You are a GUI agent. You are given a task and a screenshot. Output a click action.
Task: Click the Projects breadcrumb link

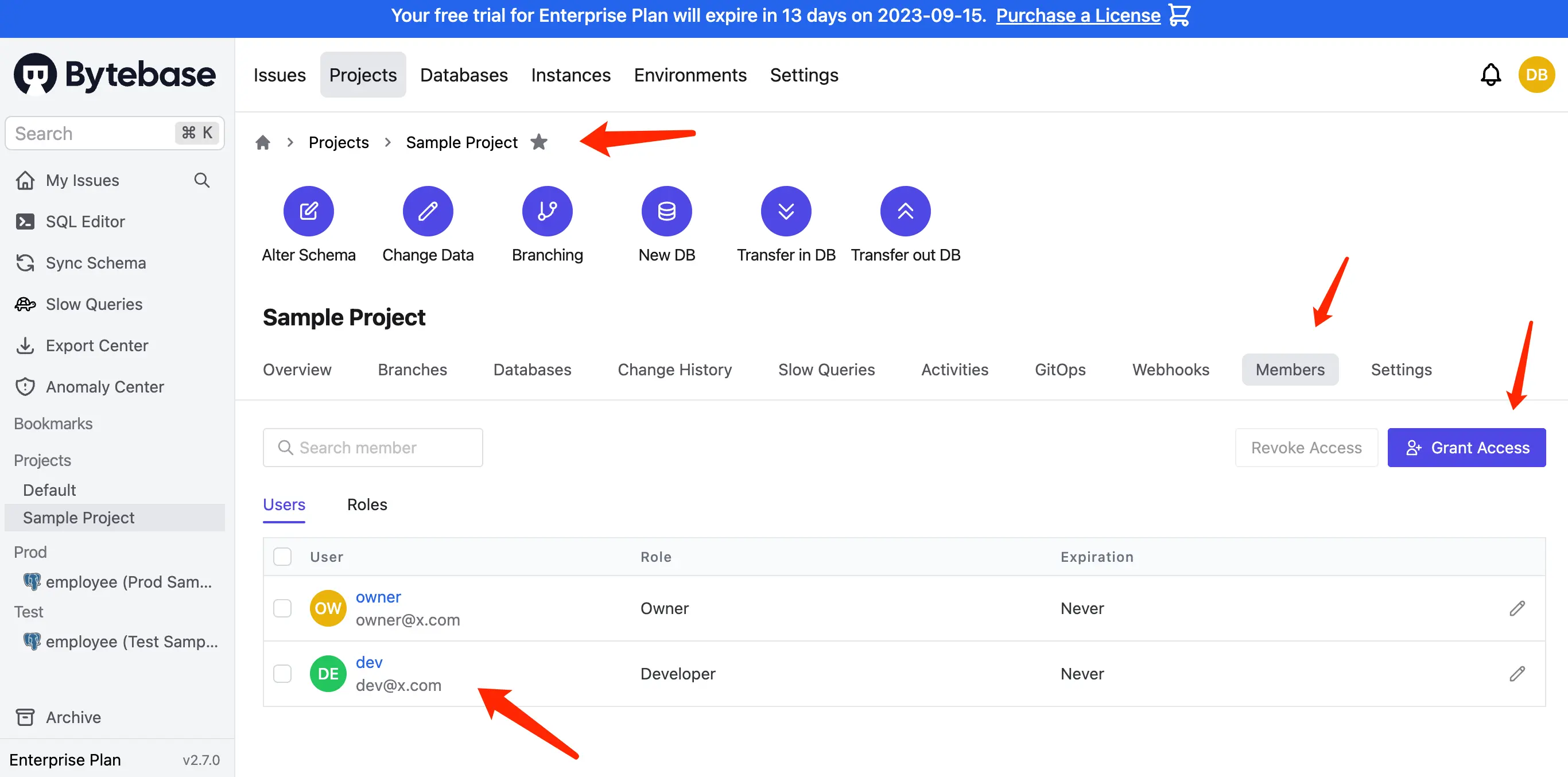pyautogui.click(x=339, y=142)
